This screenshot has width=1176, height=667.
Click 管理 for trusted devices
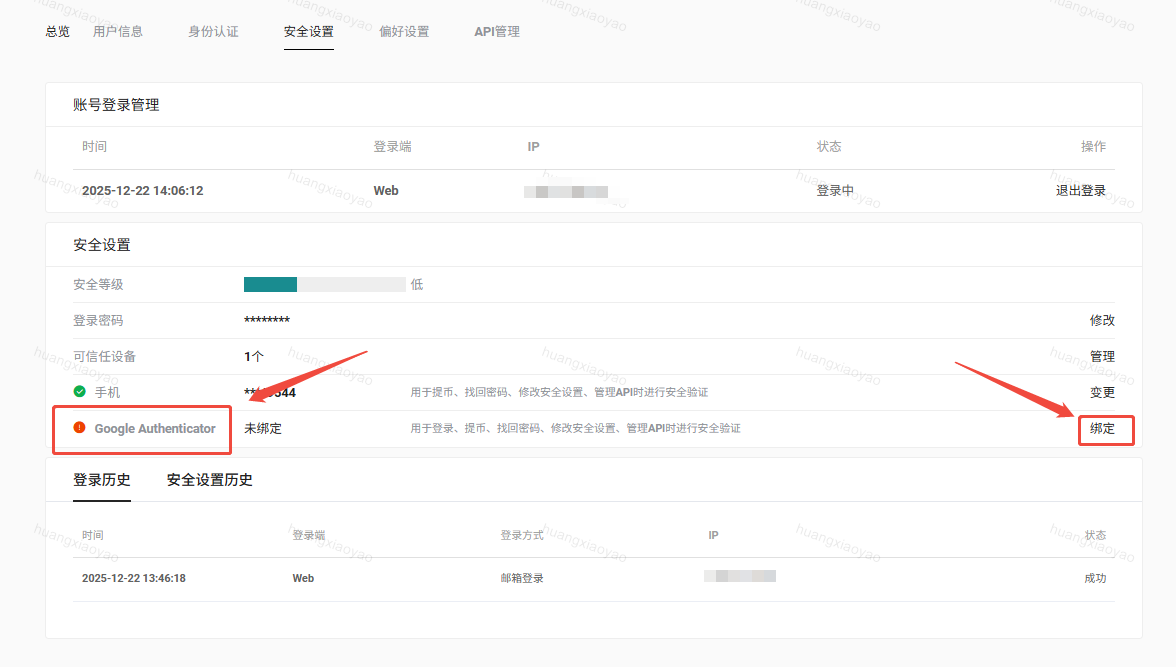click(1102, 356)
